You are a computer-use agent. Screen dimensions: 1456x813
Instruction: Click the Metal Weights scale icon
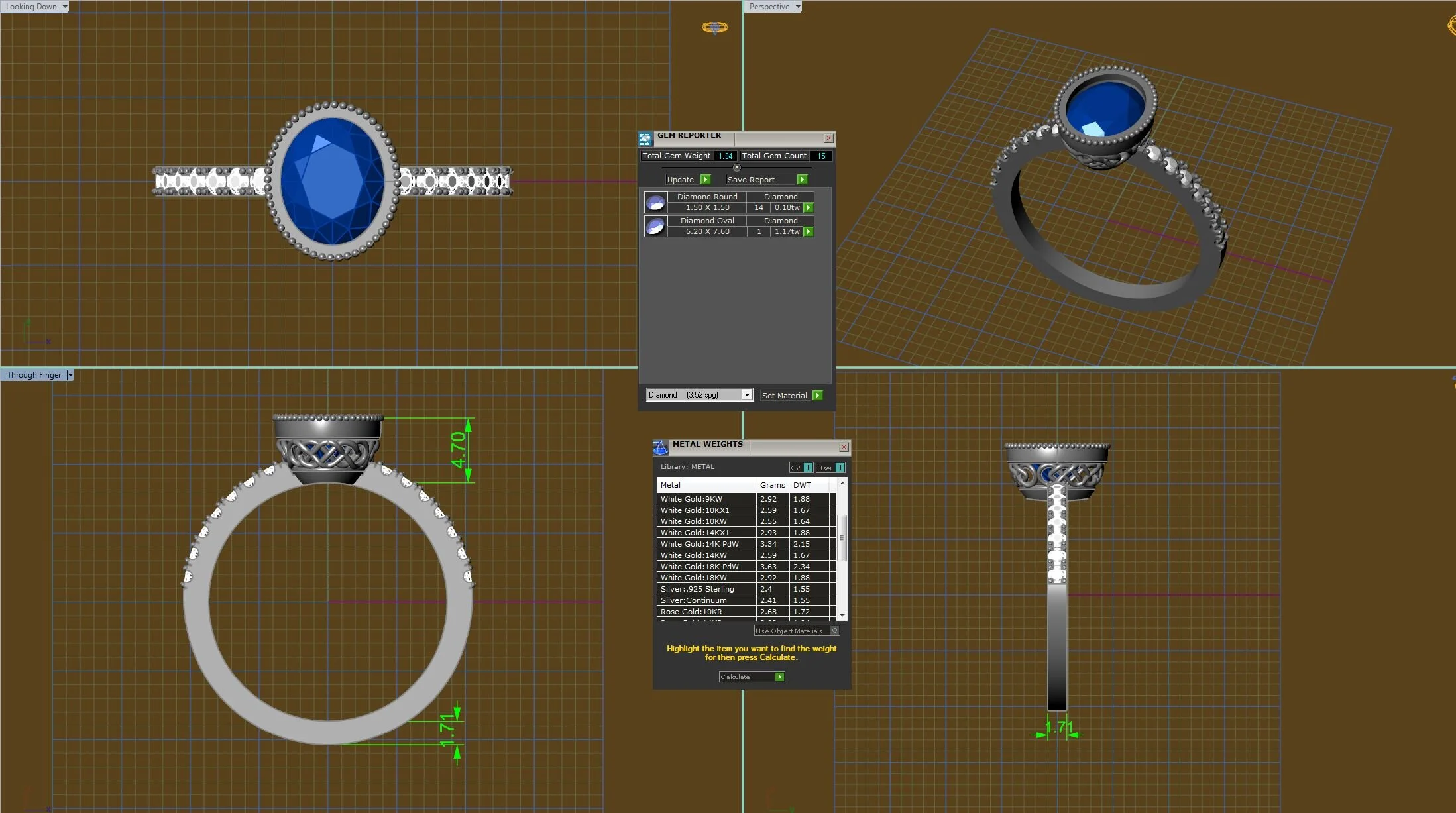[661, 447]
